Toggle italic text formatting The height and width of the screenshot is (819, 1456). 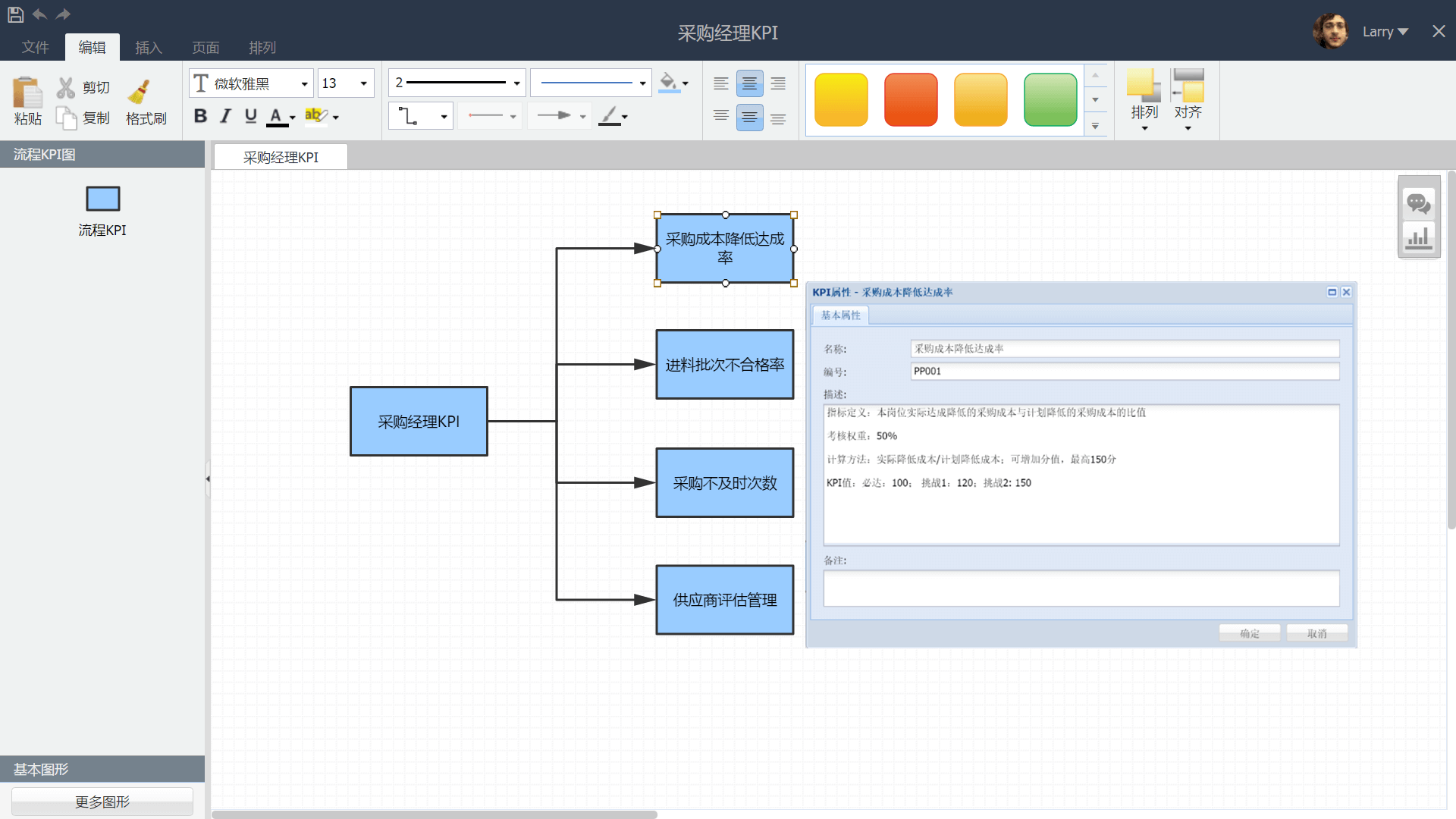click(x=225, y=116)
